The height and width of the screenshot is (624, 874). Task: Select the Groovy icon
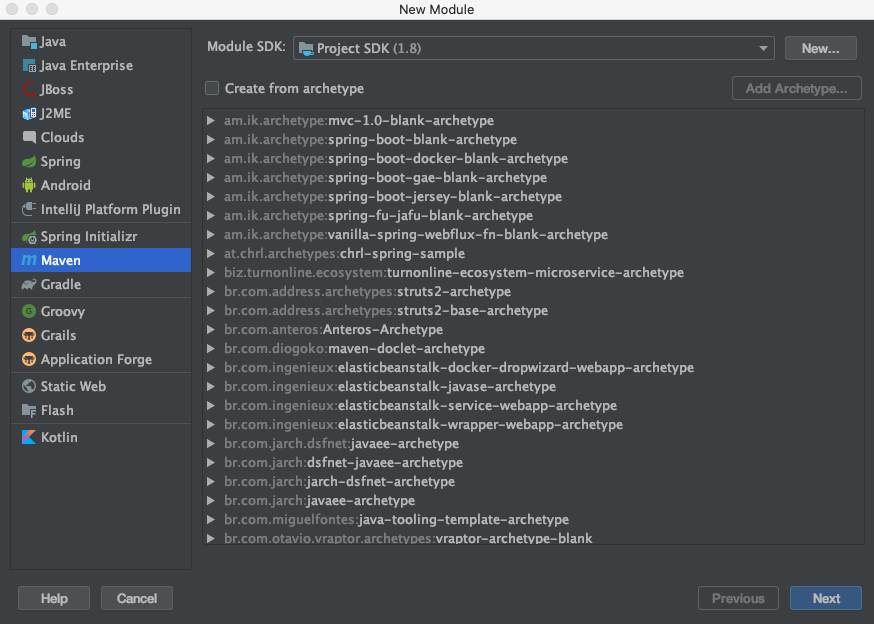click(29, 311)
